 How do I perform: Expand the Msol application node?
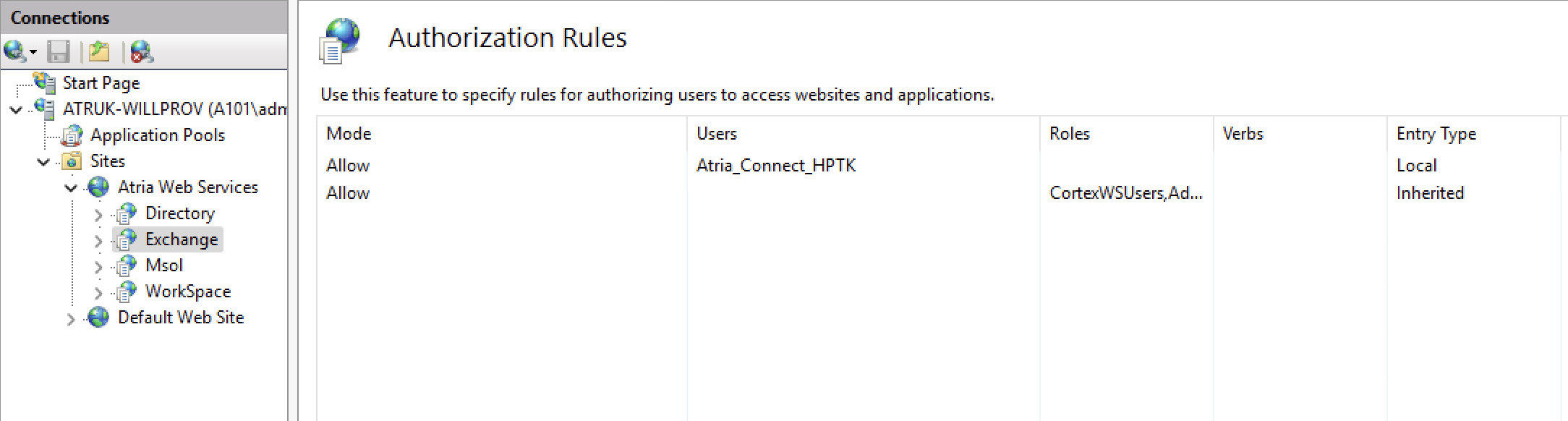[98, 267]
